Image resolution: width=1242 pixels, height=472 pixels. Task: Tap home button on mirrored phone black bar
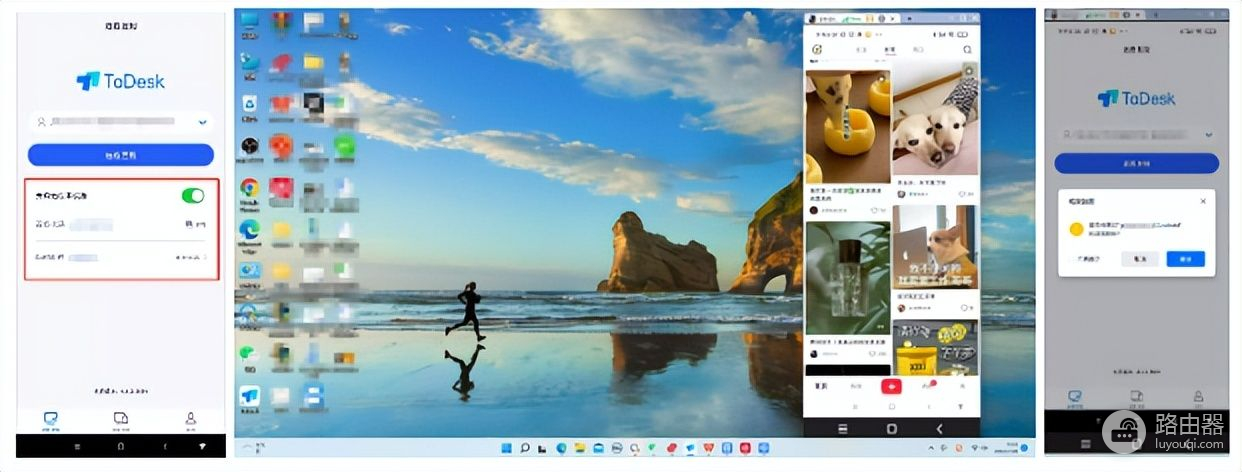pyautogui.click(x=892, y=428)
